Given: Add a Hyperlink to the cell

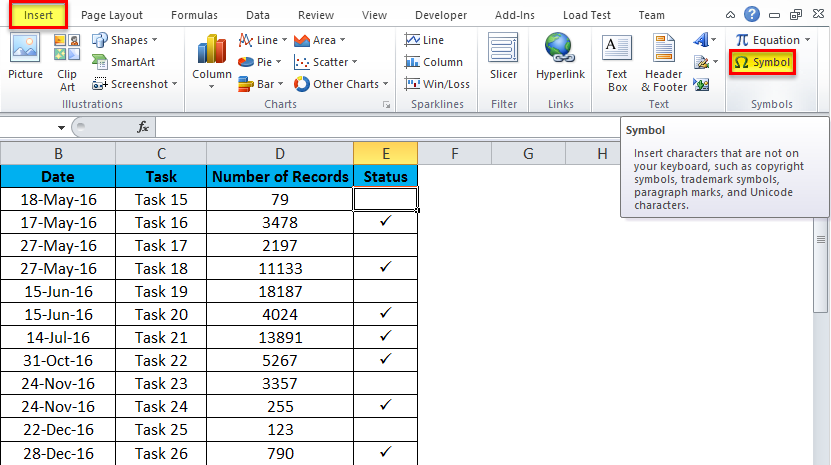Looking at the screenshot, I should click(560, 58).
